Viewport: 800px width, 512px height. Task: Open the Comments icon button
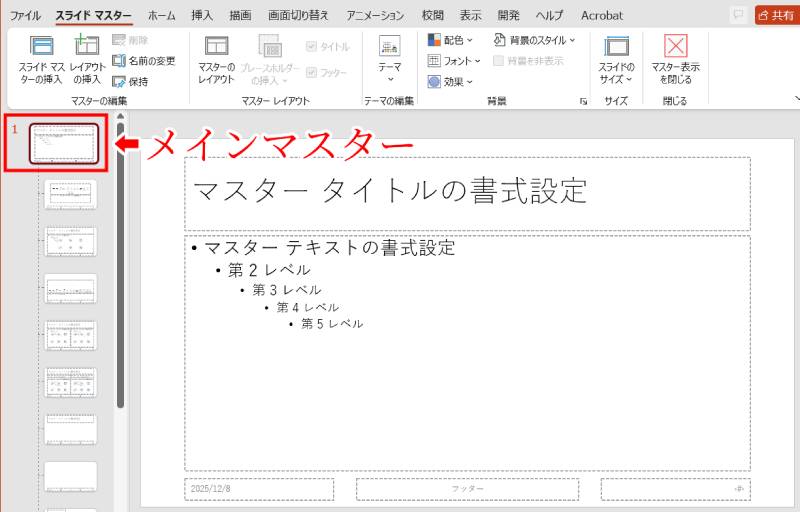pyautogui.click(x=738, y=15)
